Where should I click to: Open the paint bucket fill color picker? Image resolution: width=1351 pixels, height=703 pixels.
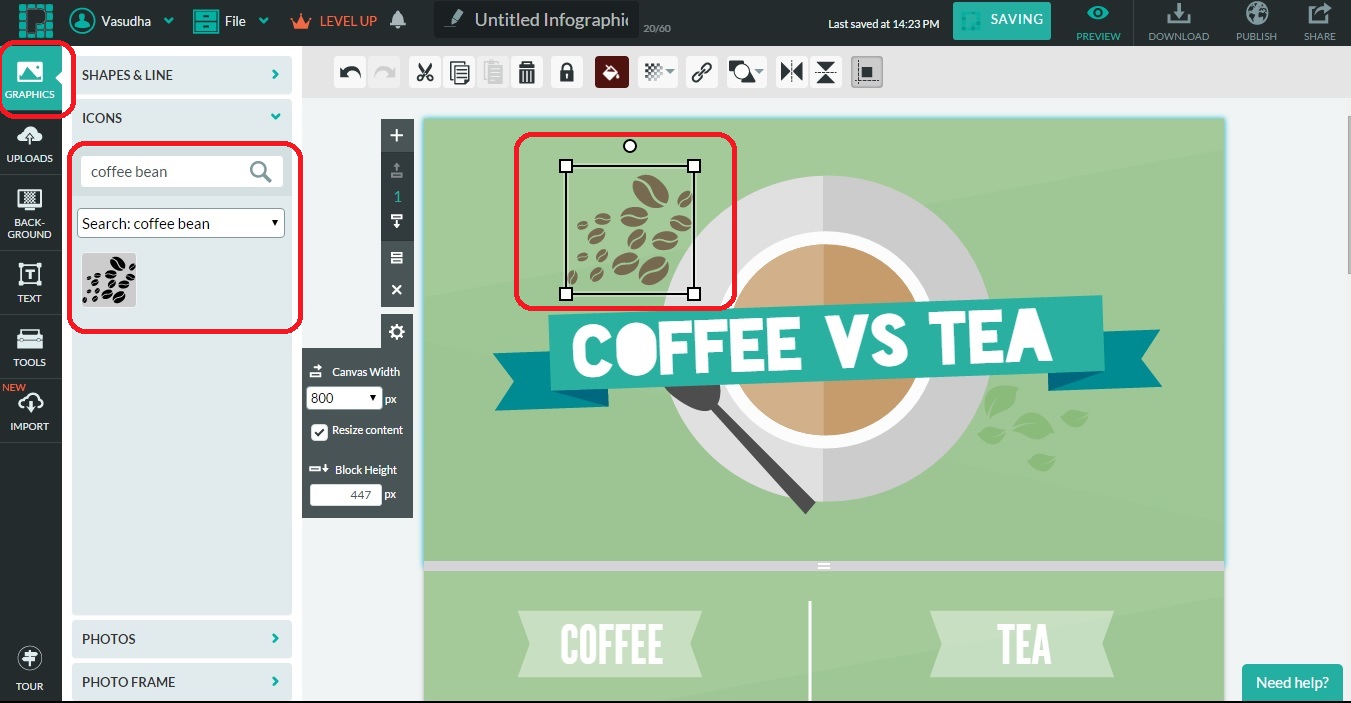[x=612, y=72]
